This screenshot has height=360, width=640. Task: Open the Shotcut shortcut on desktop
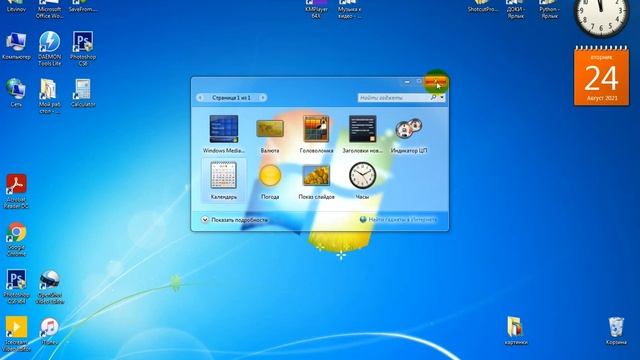[x=482, y=6]
